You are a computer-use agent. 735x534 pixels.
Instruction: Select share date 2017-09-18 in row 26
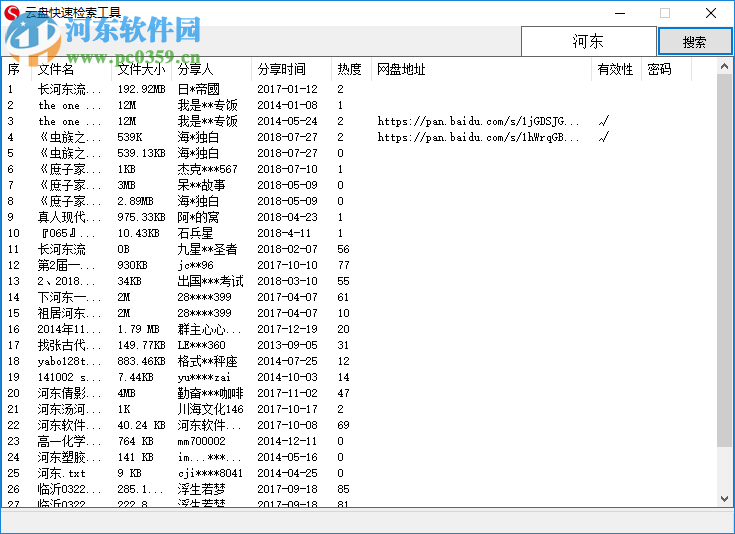click(287, 489)
